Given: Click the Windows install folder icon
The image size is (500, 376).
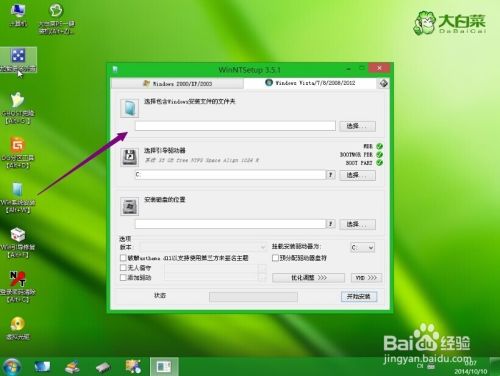Looking at the screenshot, I should (130, 108).
